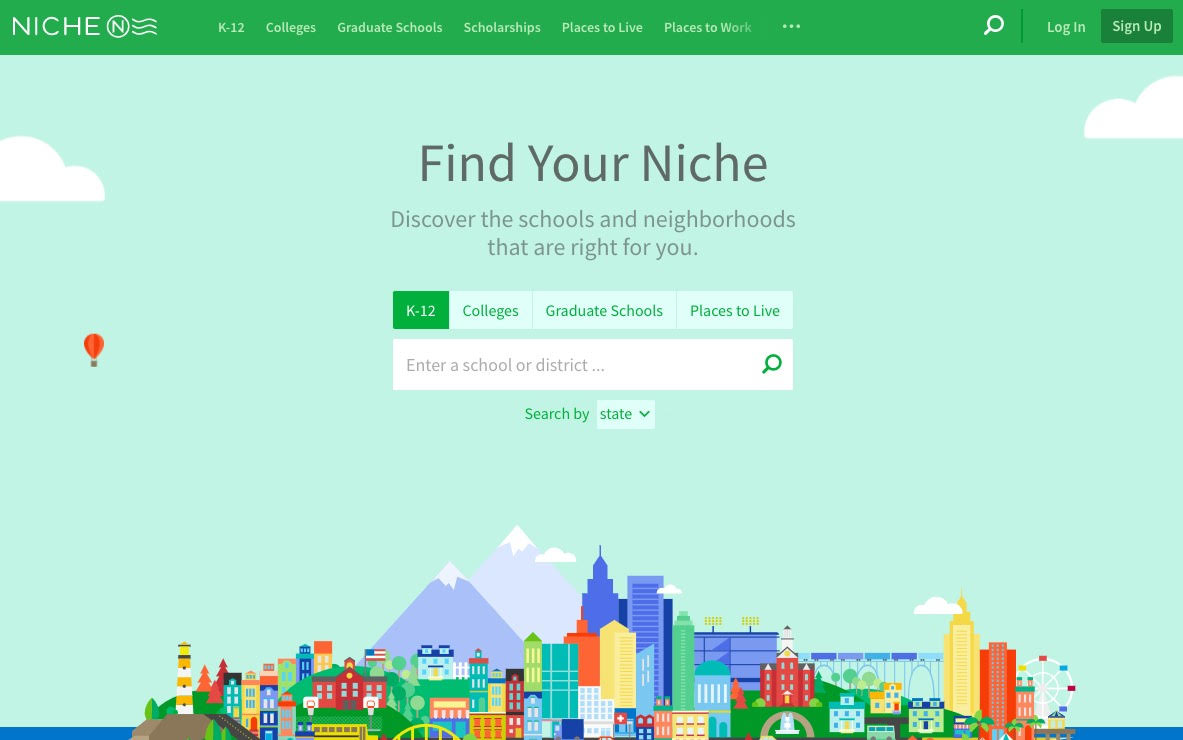Open Colleges from the top navigation
This screenshot has width=1183, height=740.
[290, 27]
